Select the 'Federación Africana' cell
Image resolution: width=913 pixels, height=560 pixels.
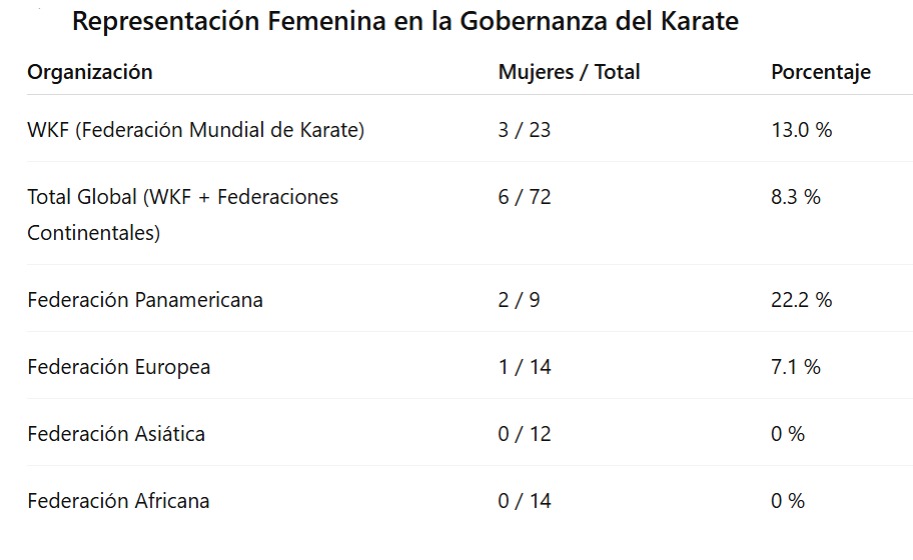click(x=118, y=501)
